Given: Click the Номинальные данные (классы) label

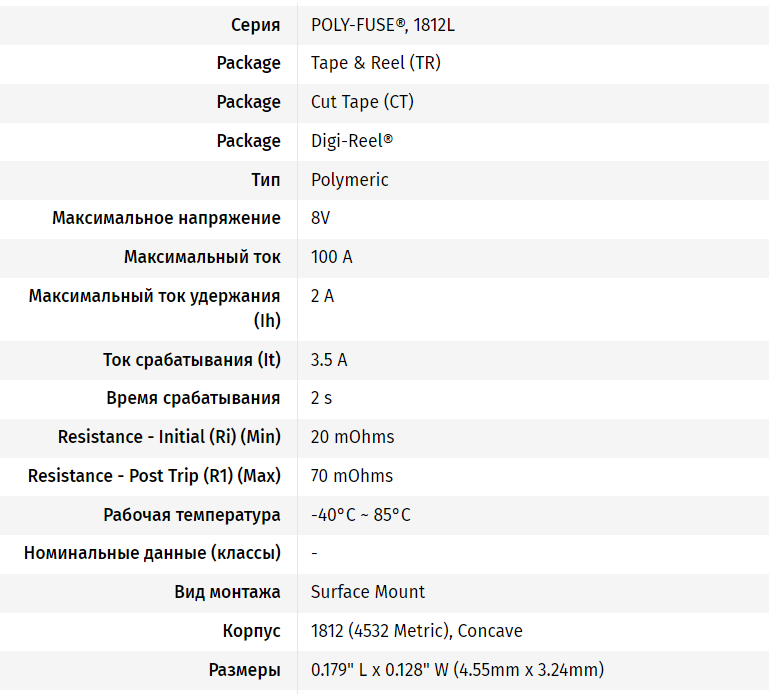Looking at the screenshot, I should coord(152,553).
